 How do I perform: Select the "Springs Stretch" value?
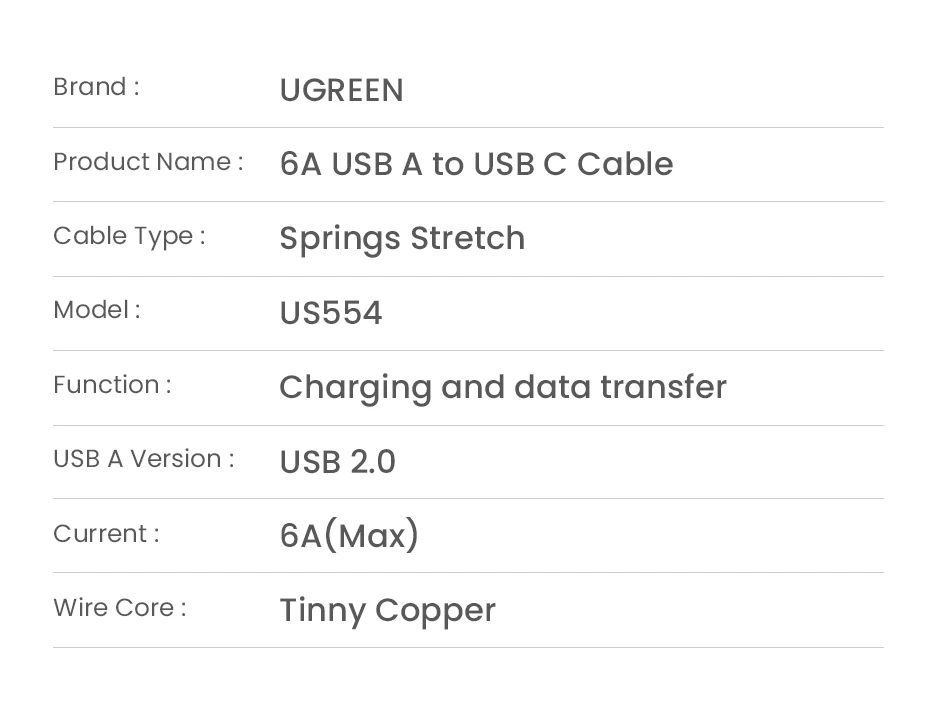[402, 238]
